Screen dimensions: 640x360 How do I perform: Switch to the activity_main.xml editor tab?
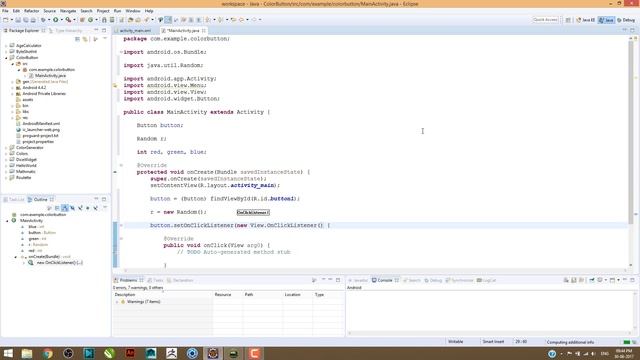(x=135, y=31)
